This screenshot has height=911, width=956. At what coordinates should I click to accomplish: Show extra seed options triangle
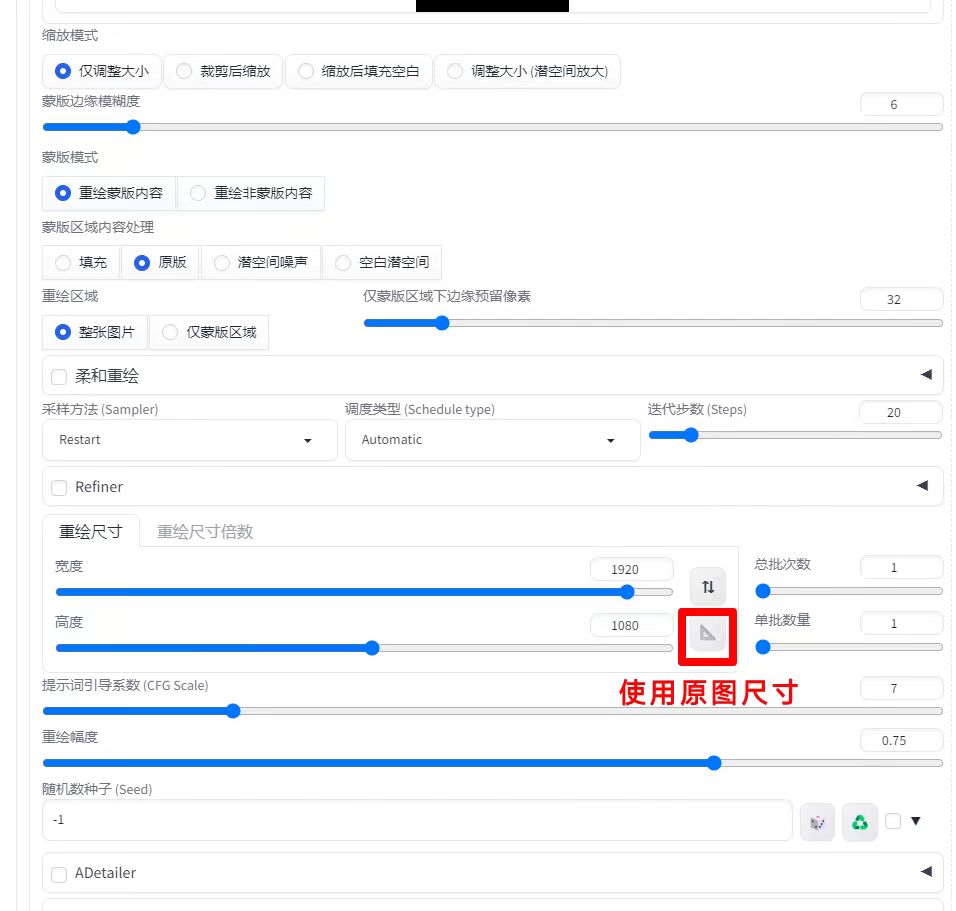click(x=915, y=821)
